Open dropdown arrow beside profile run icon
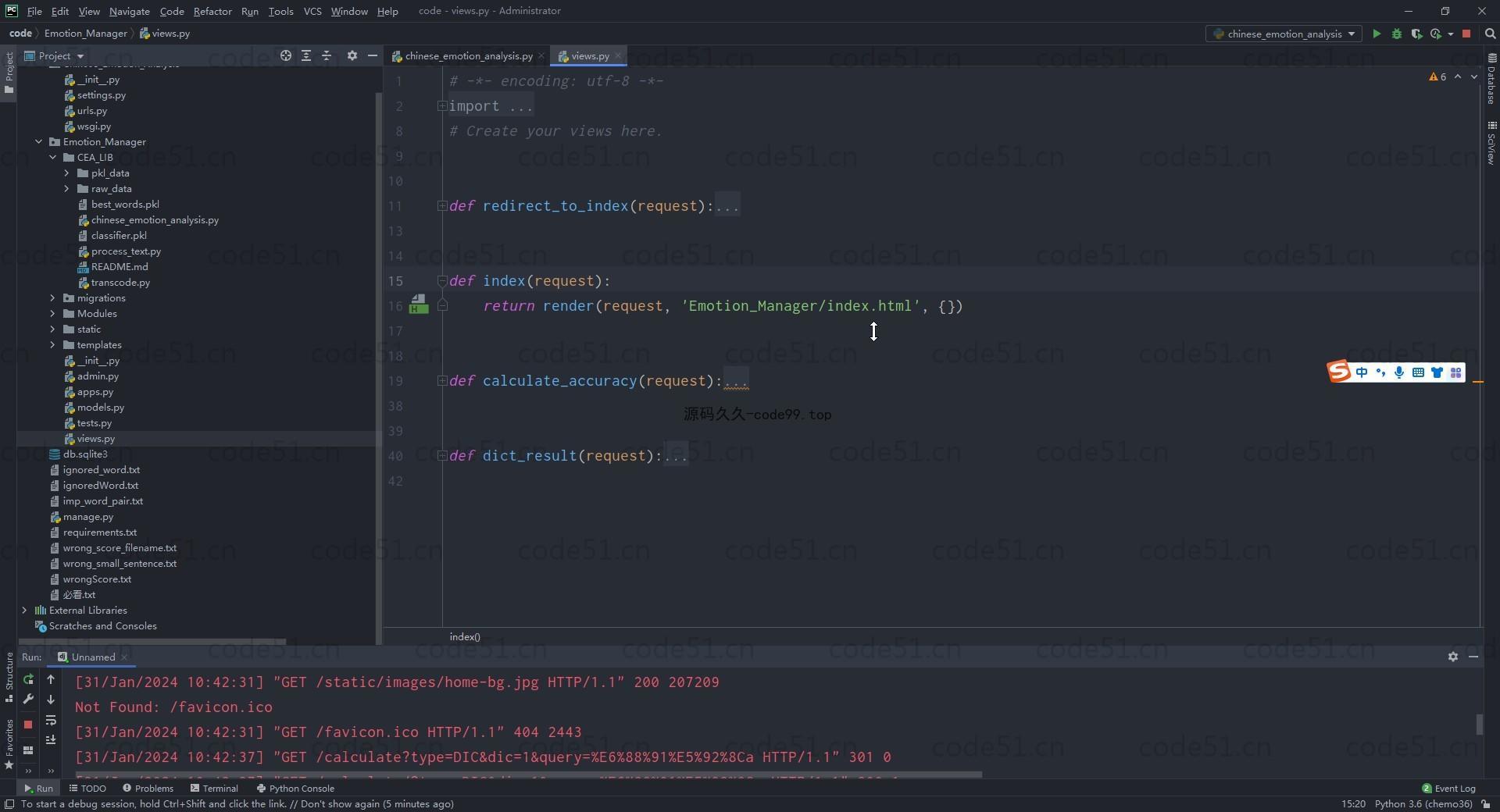This screenshot has height=812, width=1500. tap(1451, 34)
